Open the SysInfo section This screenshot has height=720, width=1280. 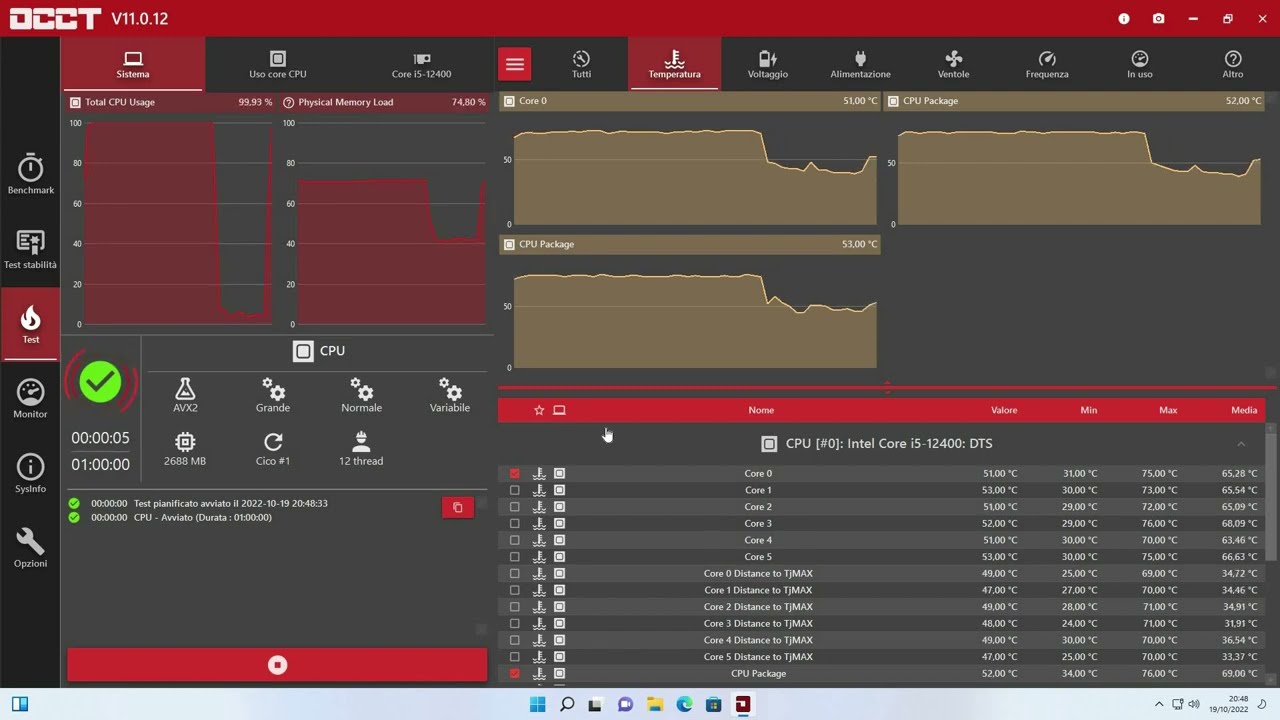click(x=30, y=474)
